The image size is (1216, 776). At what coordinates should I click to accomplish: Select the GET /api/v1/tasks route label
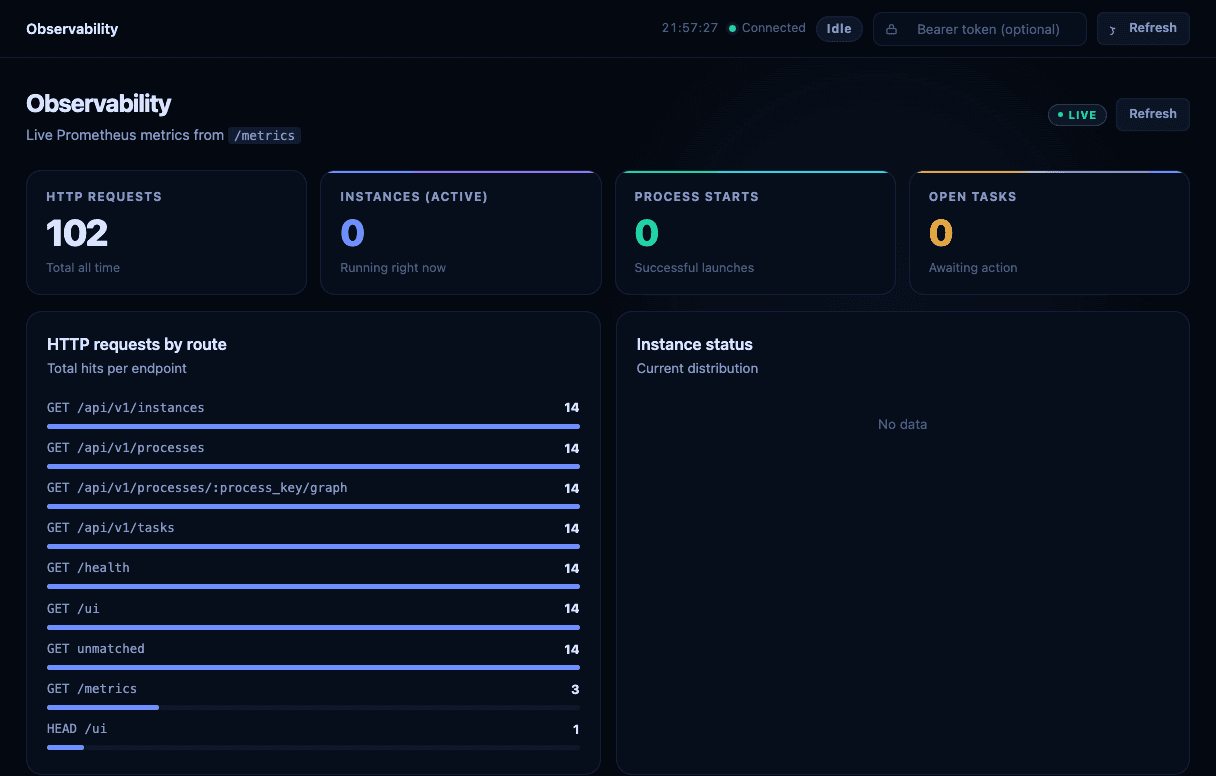click(111, 528)
